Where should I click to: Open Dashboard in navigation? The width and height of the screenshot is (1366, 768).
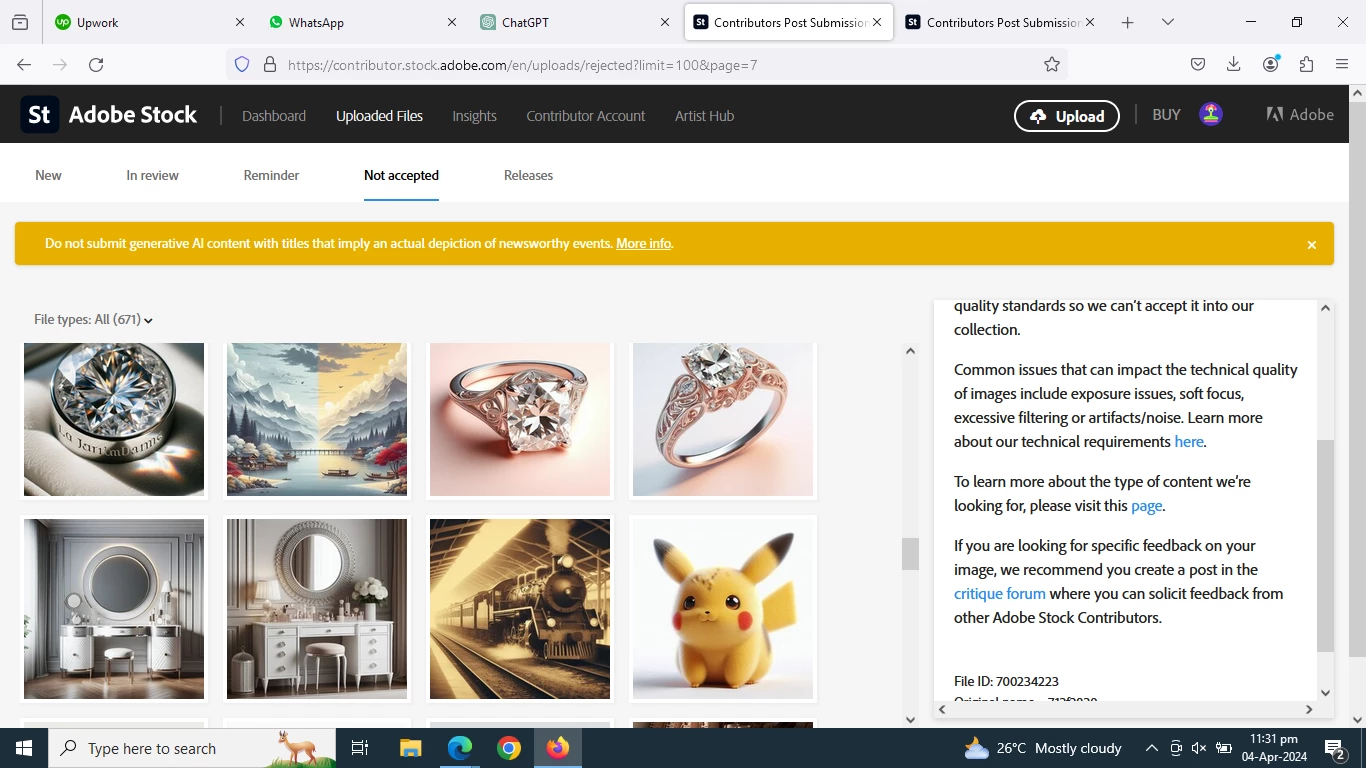click(x=274, y=116)
